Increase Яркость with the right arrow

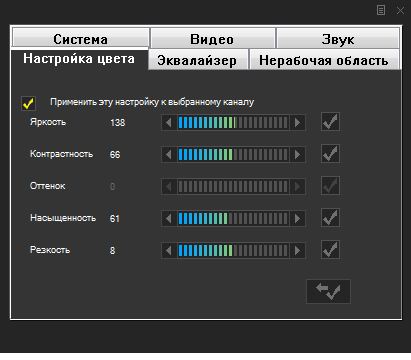(x=297, y=123)
